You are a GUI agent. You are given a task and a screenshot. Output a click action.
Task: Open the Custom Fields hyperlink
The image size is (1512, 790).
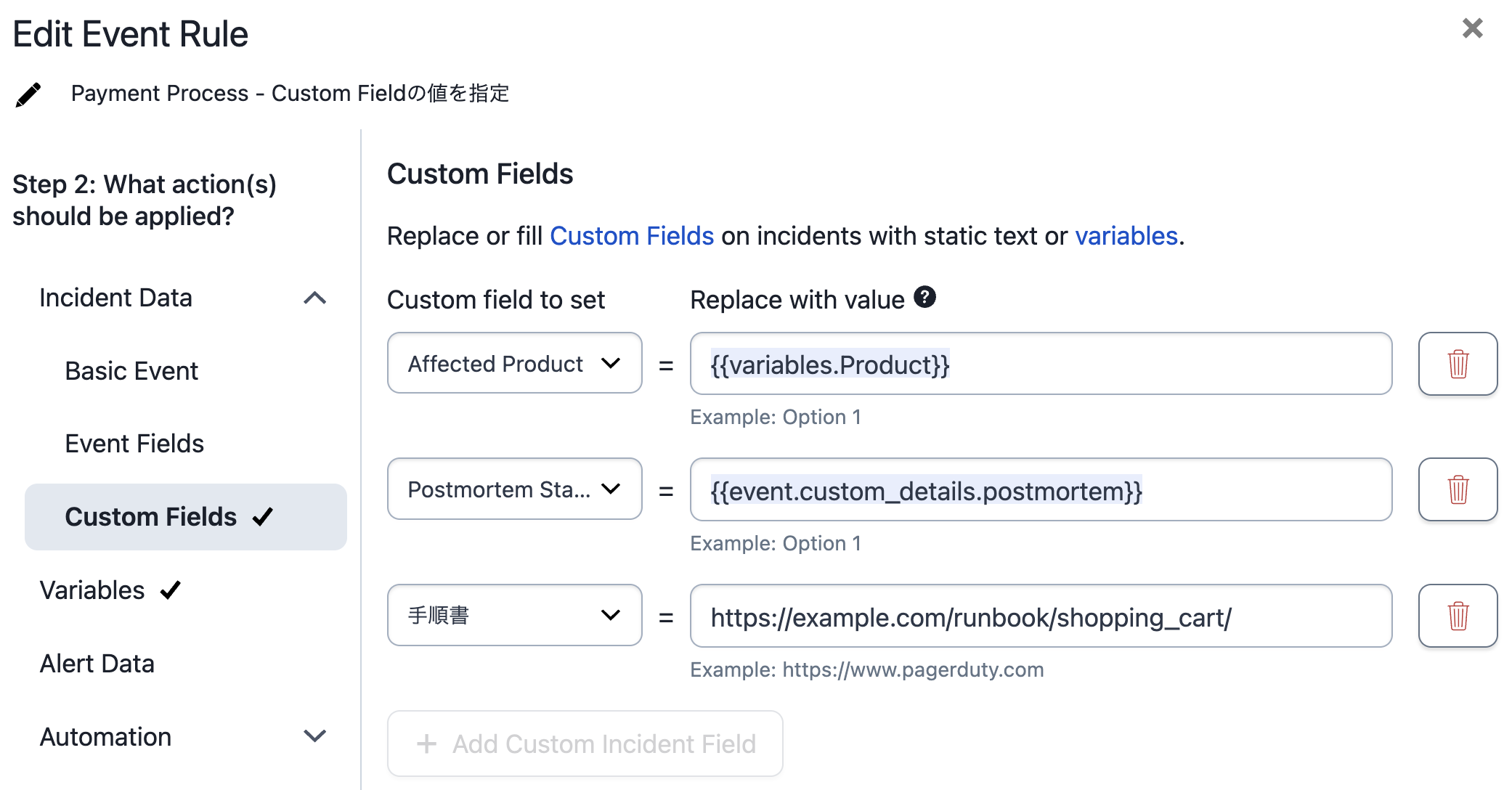pyautogui.click(x=631, y=235)
